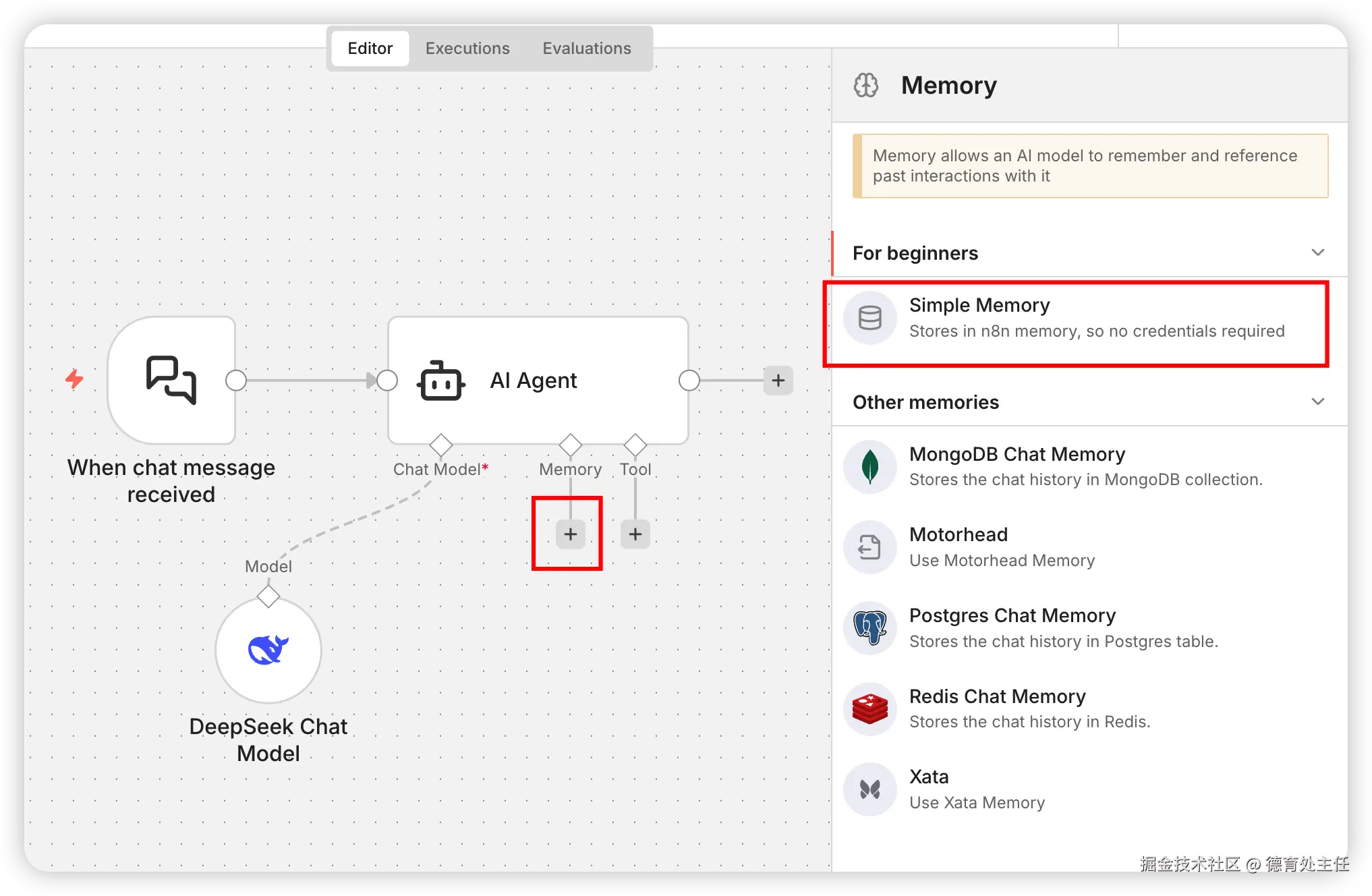This screenshot has height=896, width=1372.
Task: Click the Chat Model diamond connector
Action: tap(441, 445)
